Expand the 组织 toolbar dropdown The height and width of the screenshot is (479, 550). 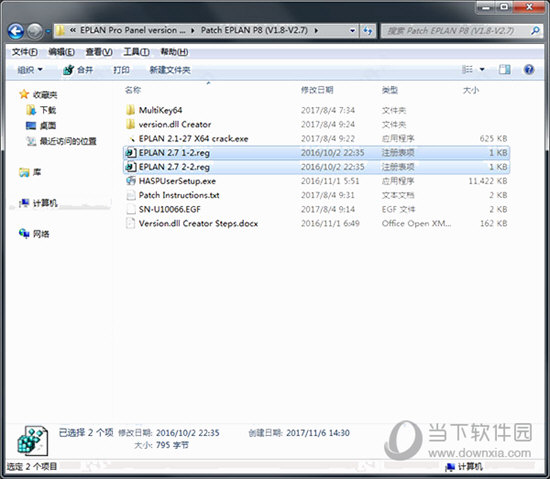(x=30, y=70)
